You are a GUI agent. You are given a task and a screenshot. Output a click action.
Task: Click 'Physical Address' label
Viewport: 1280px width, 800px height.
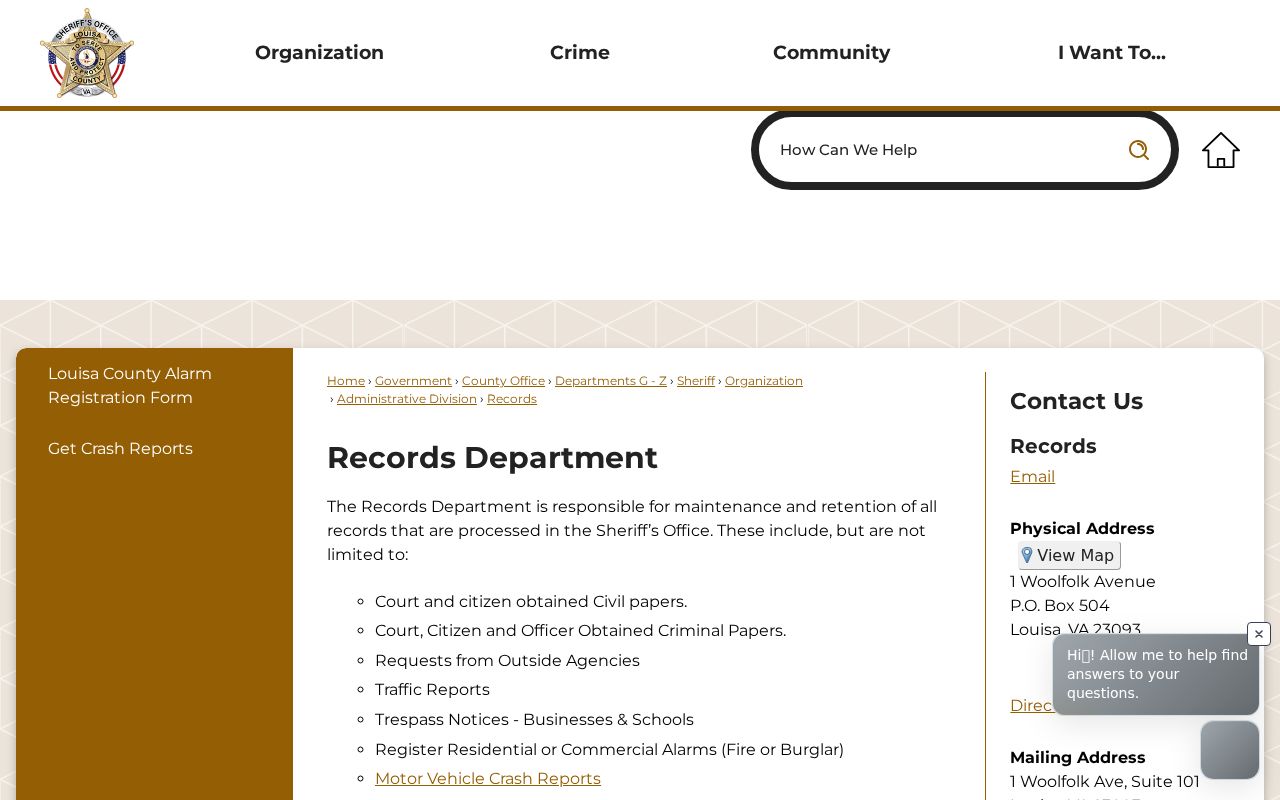tap(1082, 529)
